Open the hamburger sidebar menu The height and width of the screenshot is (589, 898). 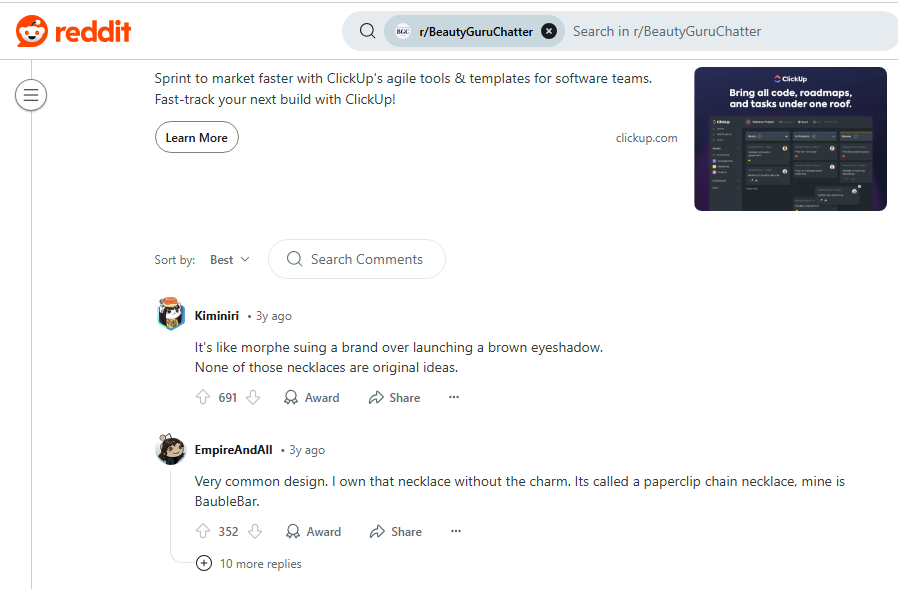tap(31, 95)
